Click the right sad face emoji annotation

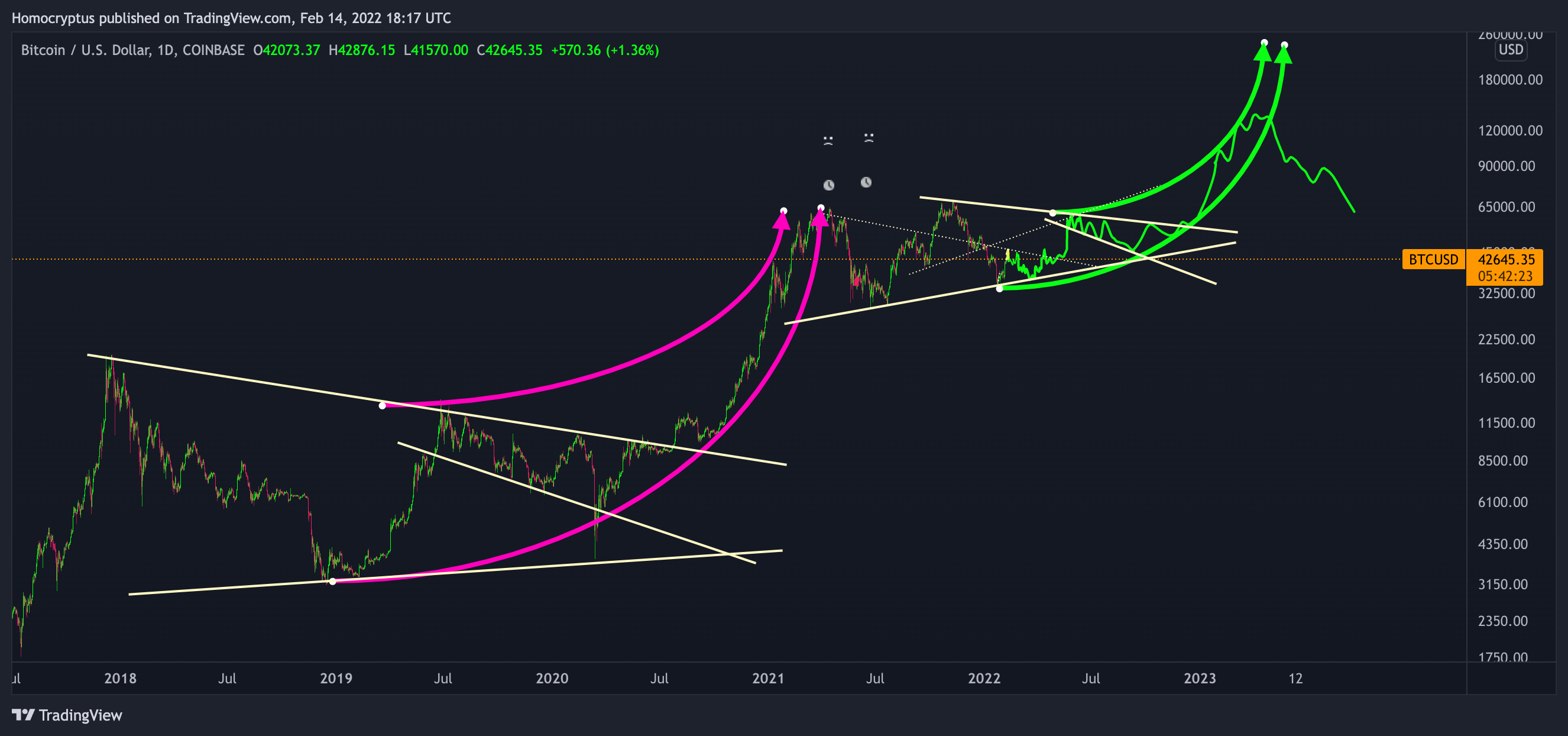[x=869, y=138]
